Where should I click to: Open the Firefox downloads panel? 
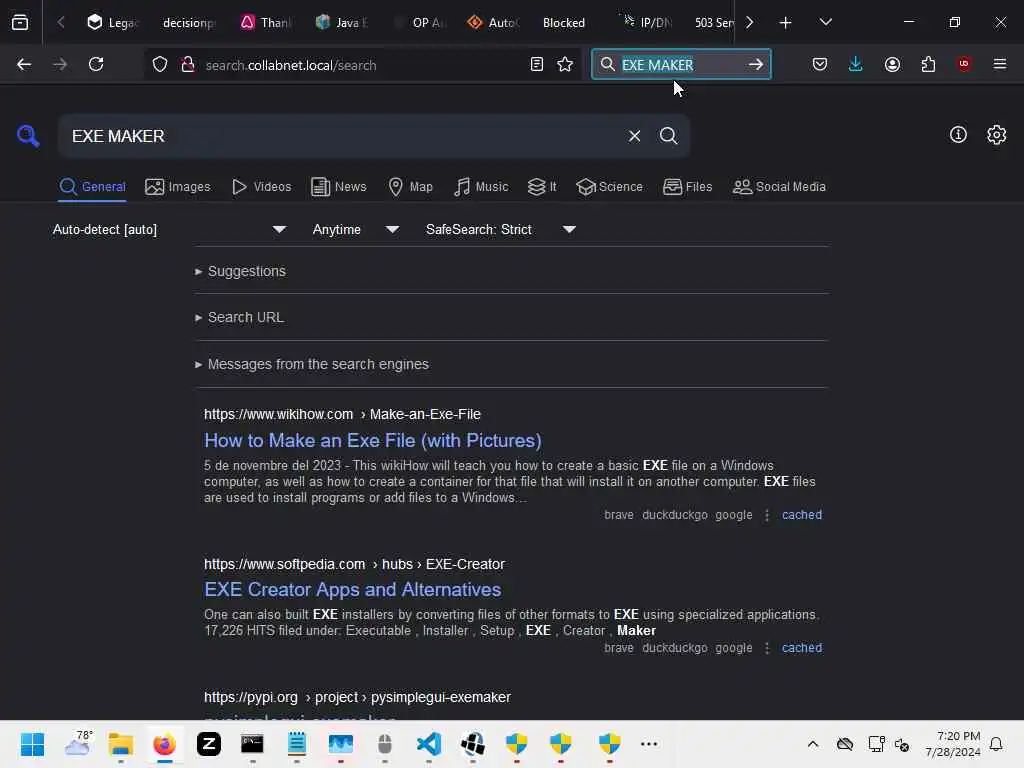[x=856, y=64]
